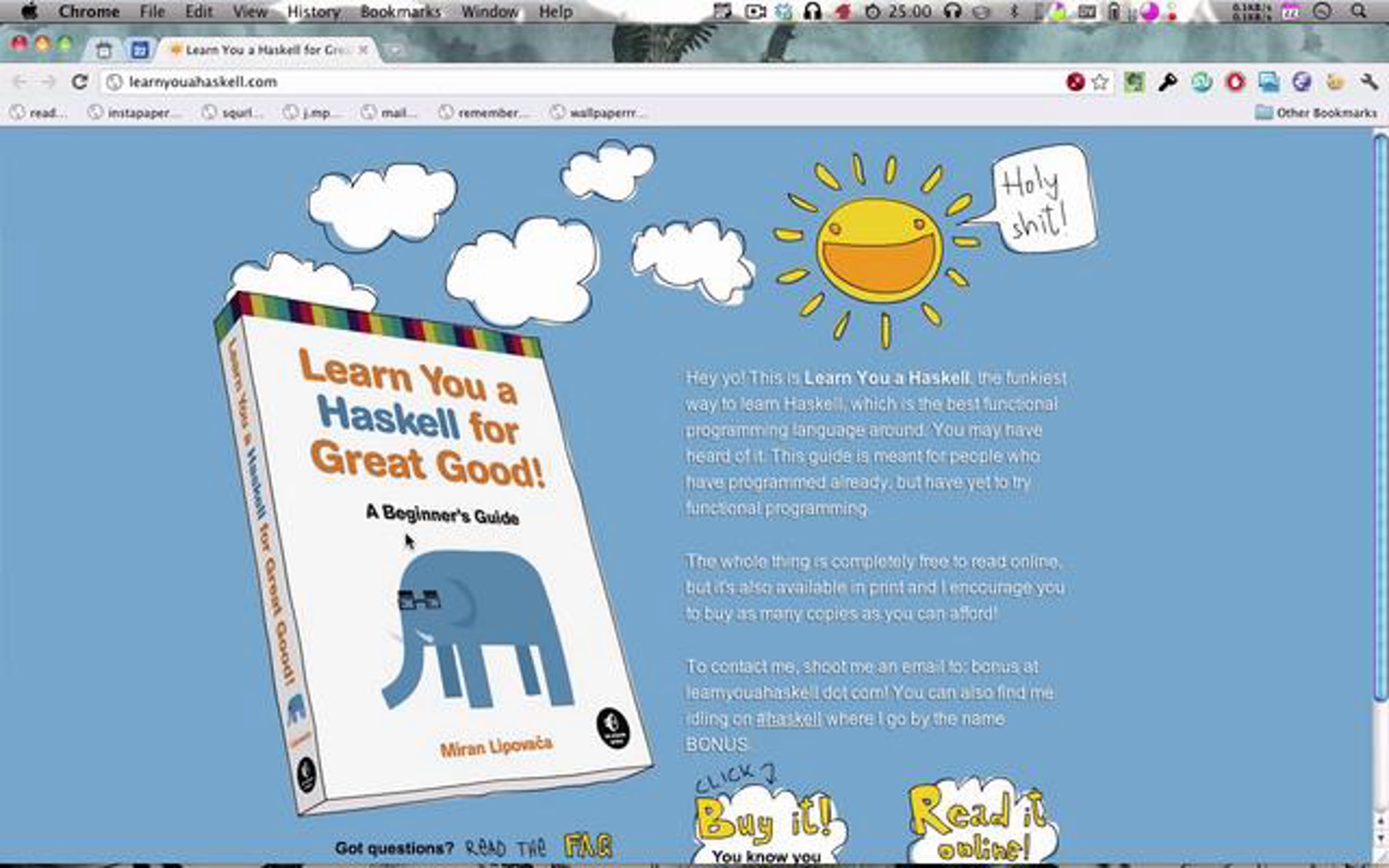Go back with the left arrow button
The image size is (1389, 868).
coord(20,82)
